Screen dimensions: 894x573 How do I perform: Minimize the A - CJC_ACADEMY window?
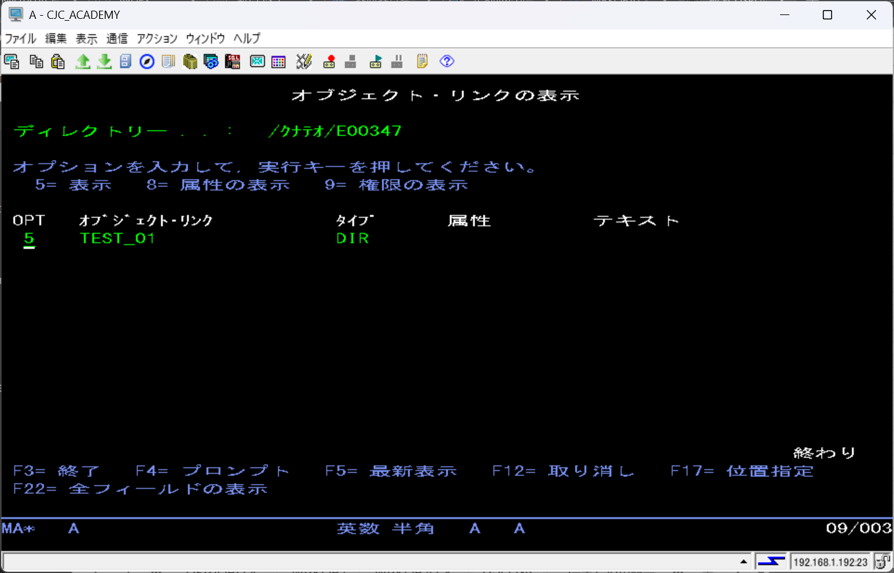click(x=783, y=15)
